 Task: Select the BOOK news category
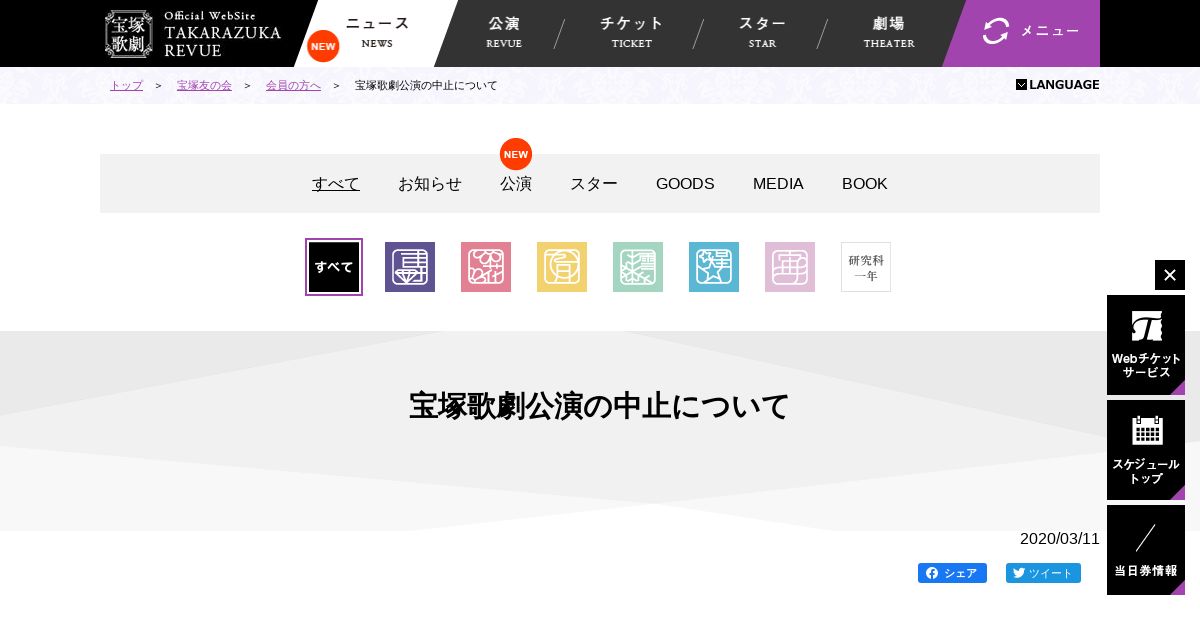pyautogui.click(x=865, y=184)
